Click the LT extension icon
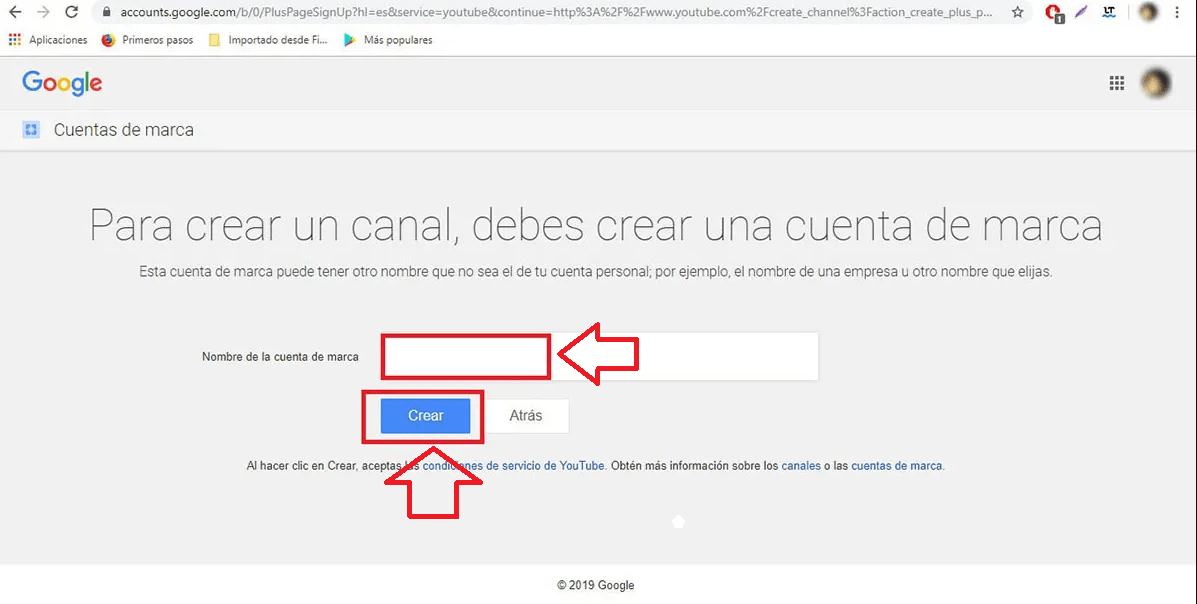The height and width of the screenshot is (604, 1197). click(1109, 12)
